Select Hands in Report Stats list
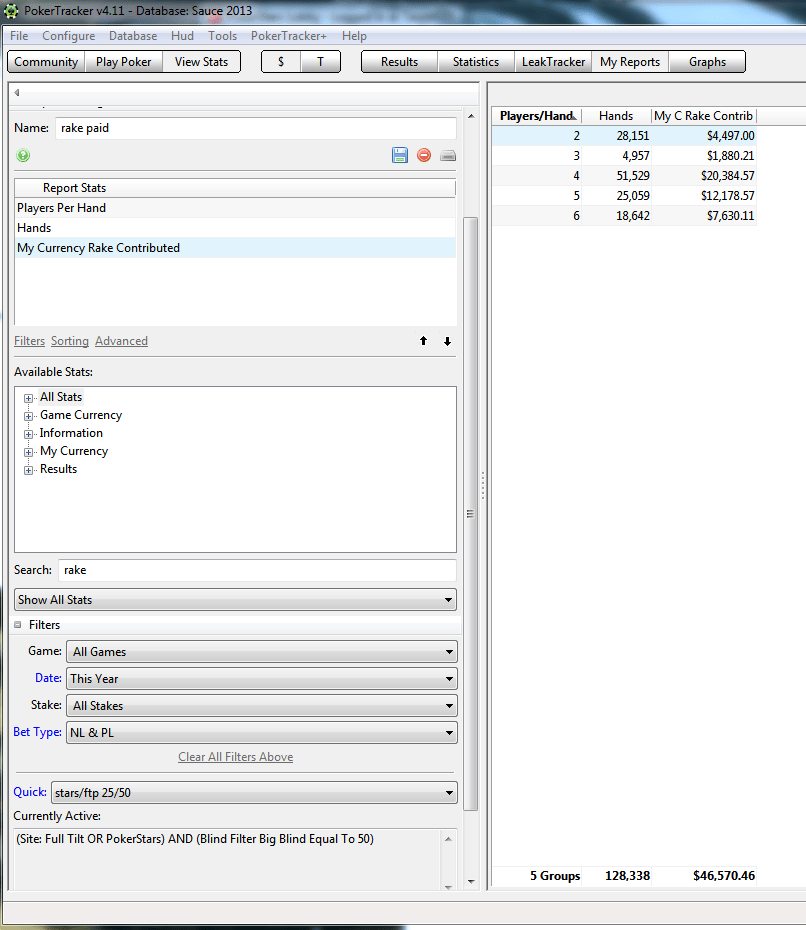The image size is (806, 930). [235, 228]
